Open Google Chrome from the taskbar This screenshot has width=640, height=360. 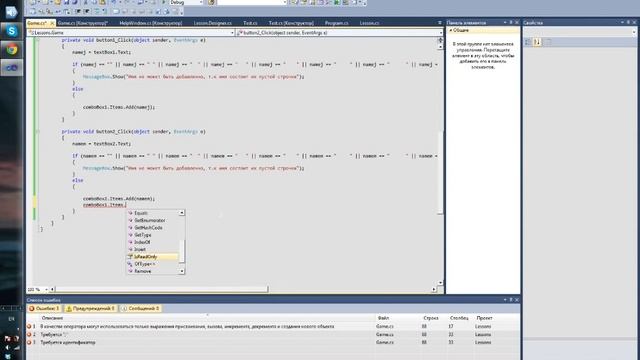11,50
